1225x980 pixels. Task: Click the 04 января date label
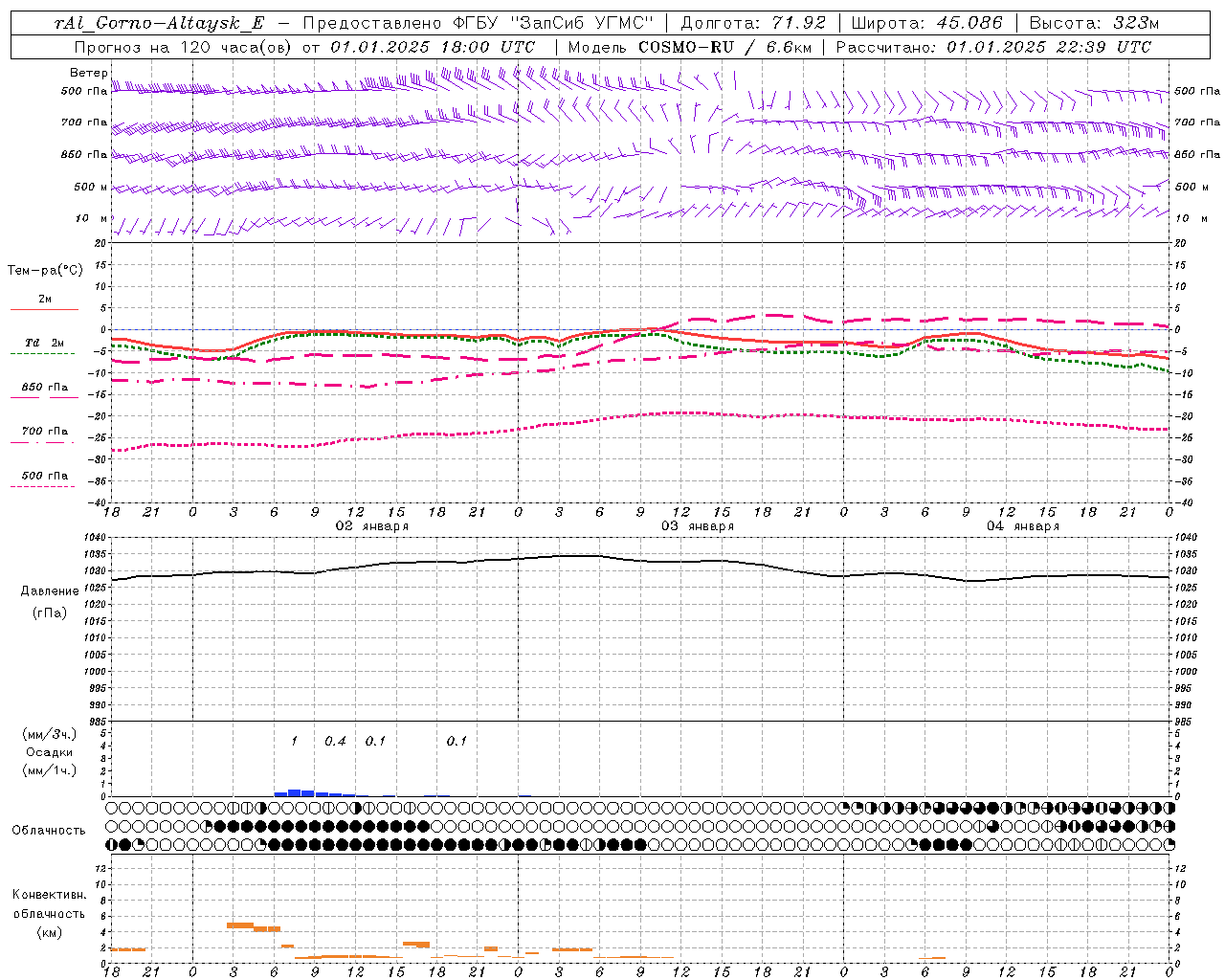pos(1023,526)
